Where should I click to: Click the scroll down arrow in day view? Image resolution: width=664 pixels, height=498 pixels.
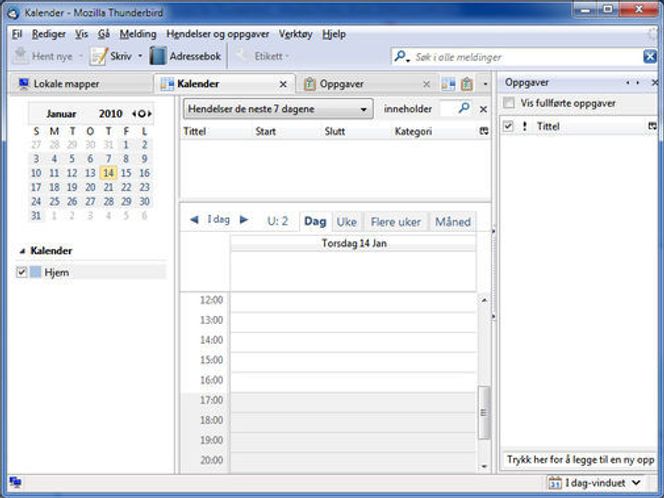point(484,467)
